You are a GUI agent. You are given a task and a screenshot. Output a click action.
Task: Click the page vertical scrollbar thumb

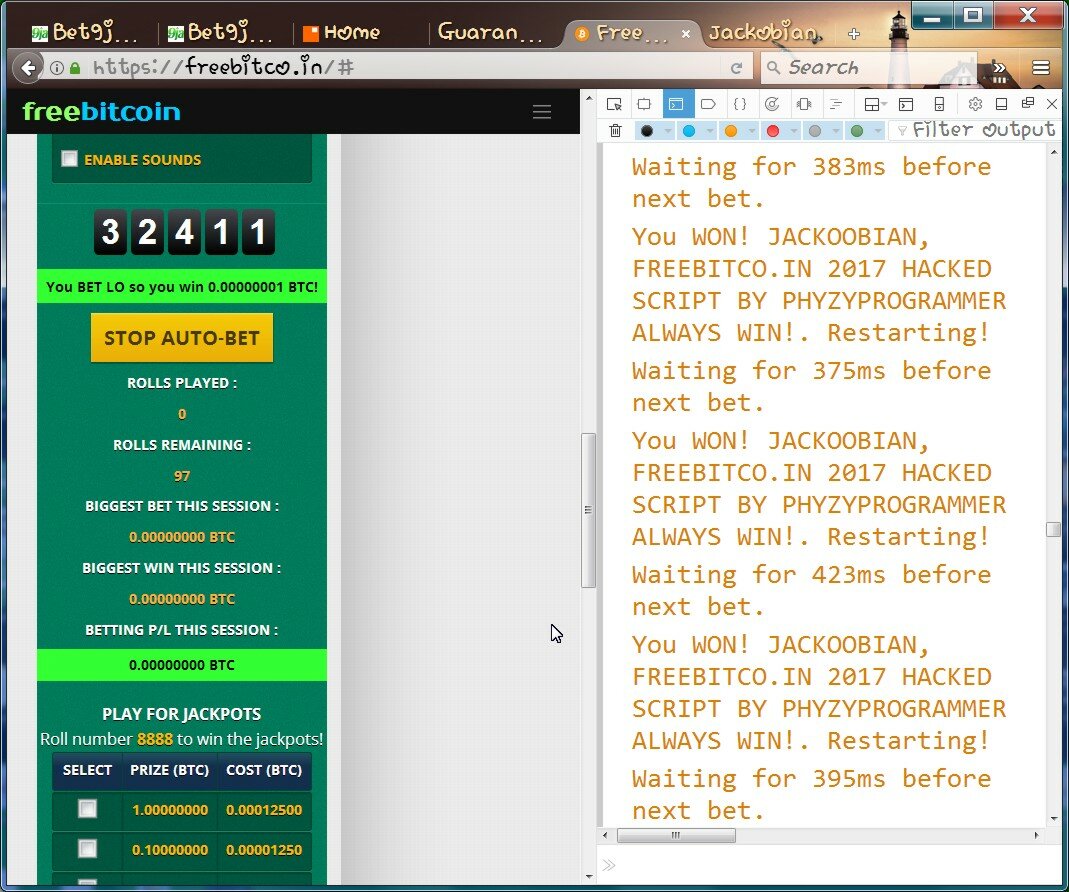[x=588, y=510]
